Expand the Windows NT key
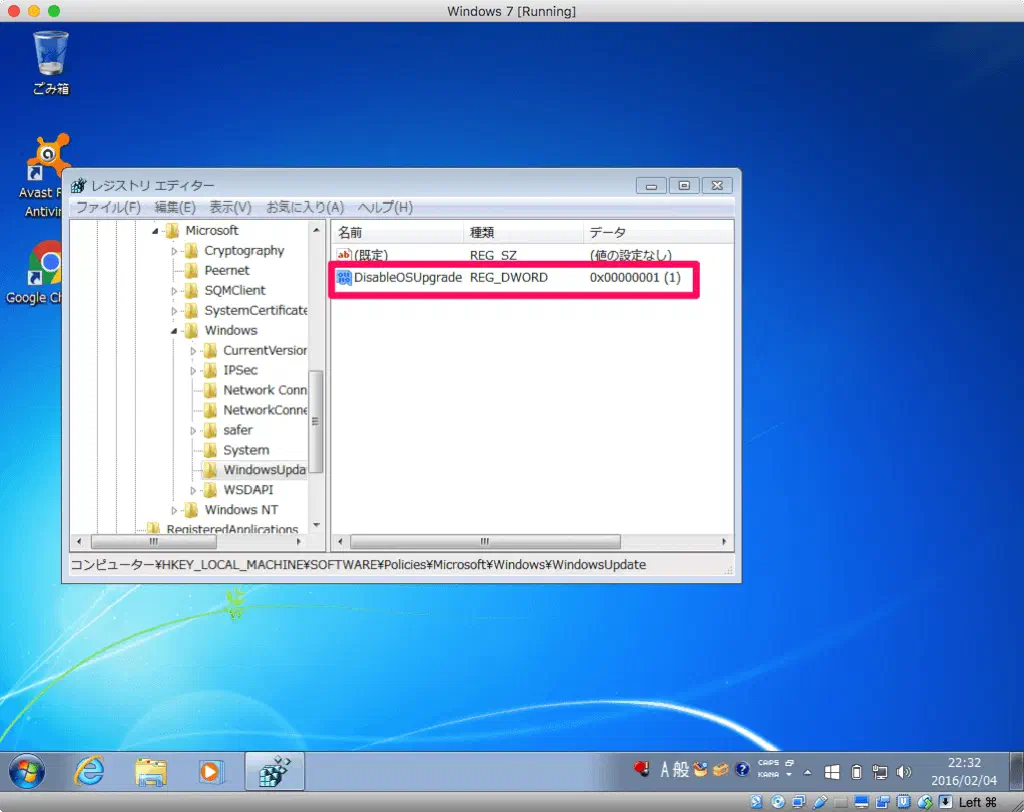The image size is (1024, 812). 175,510
